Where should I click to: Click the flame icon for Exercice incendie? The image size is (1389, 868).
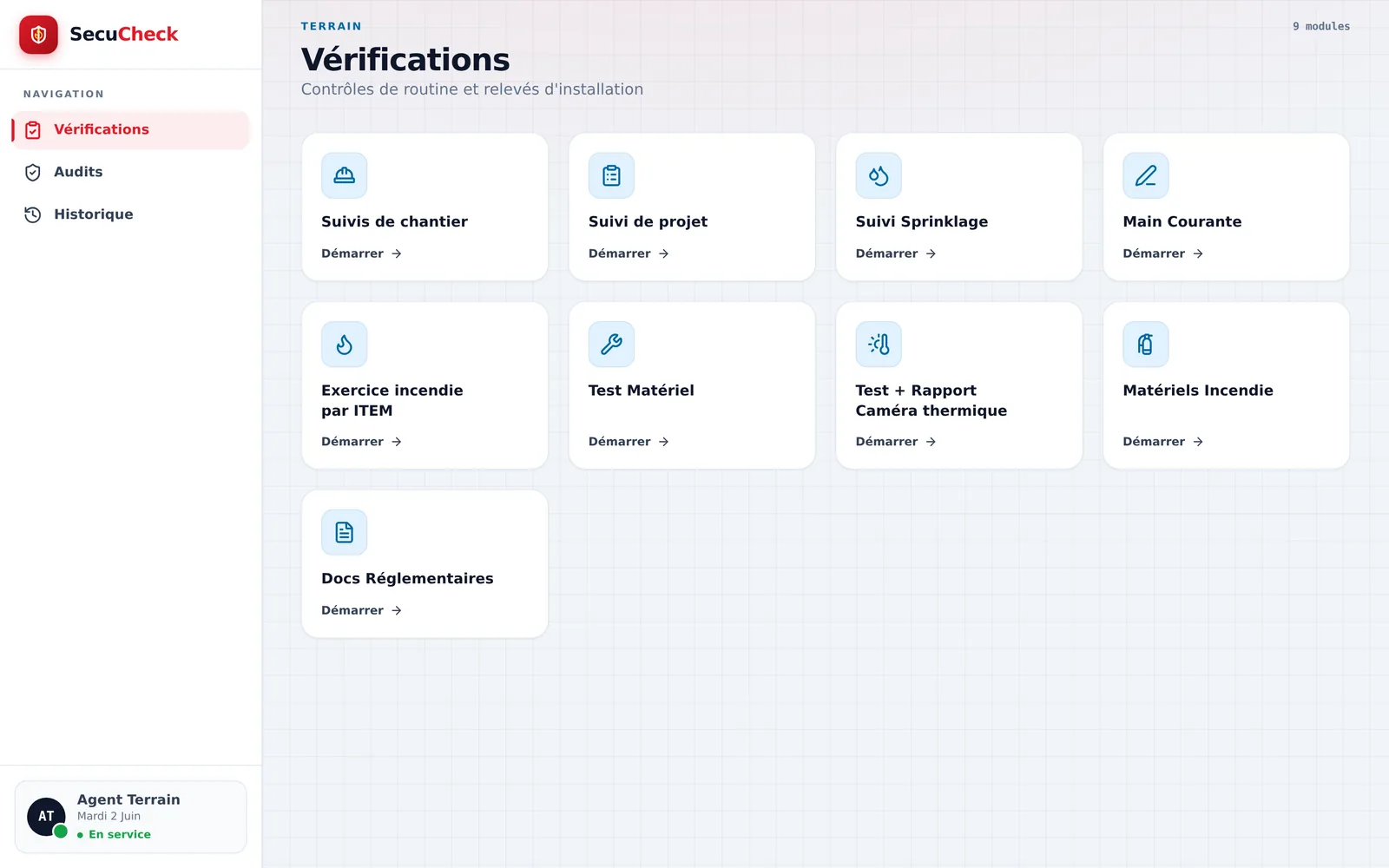coord(344,345)
